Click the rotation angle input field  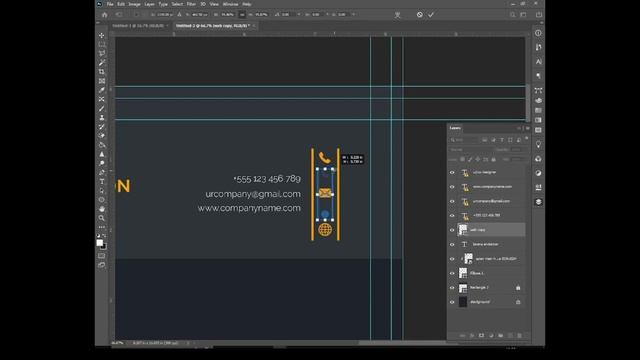(x=288, y=15)
